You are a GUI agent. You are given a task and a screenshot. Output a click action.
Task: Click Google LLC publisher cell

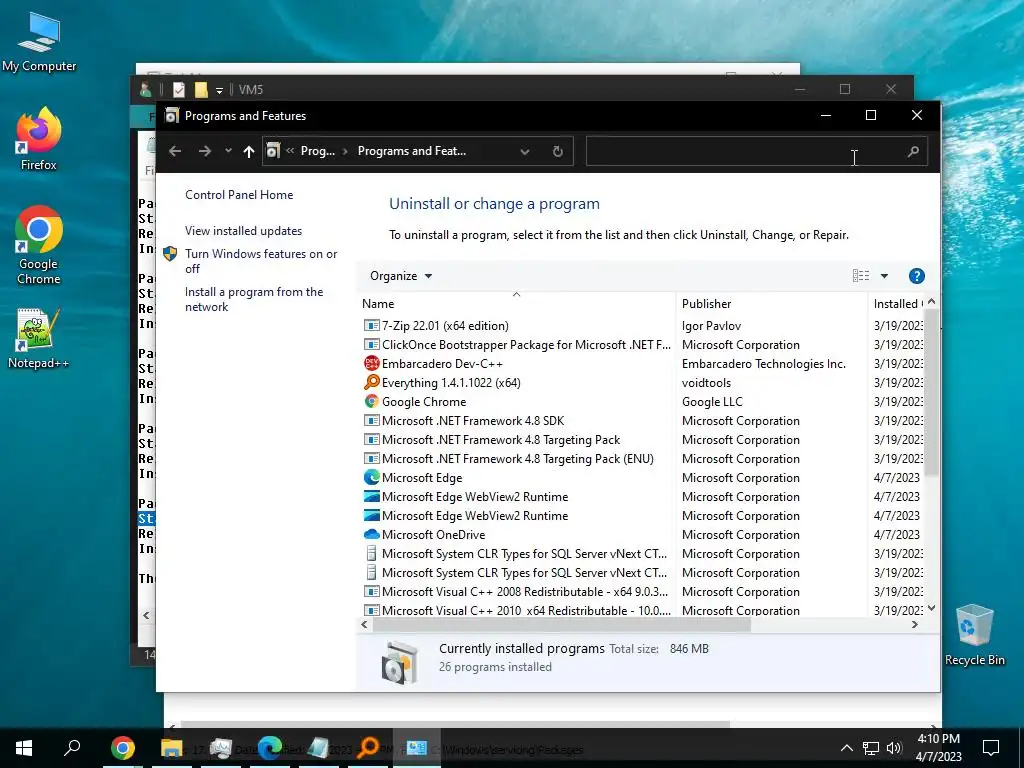(x=712, y=401)
